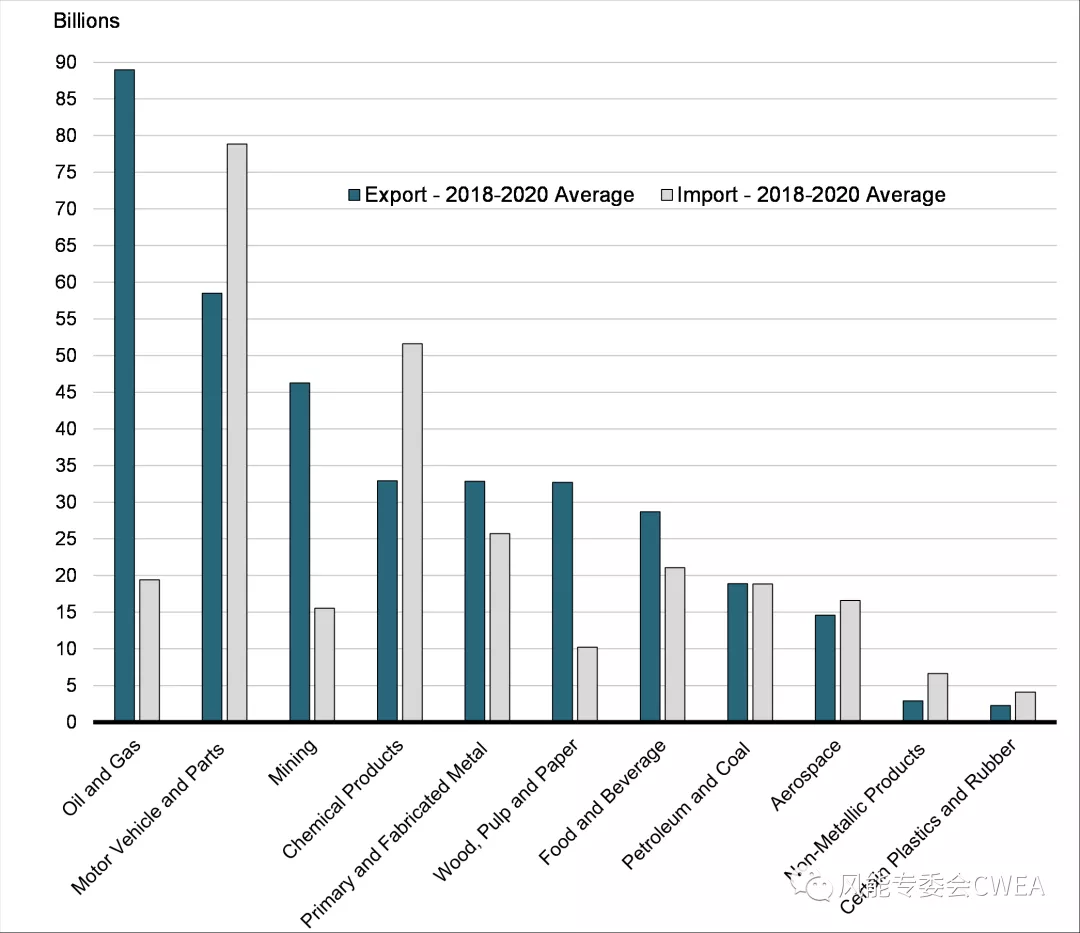Click the Motor Vehicle and Parts import bar
This screenshot has height=933, width=1080.
237,432
